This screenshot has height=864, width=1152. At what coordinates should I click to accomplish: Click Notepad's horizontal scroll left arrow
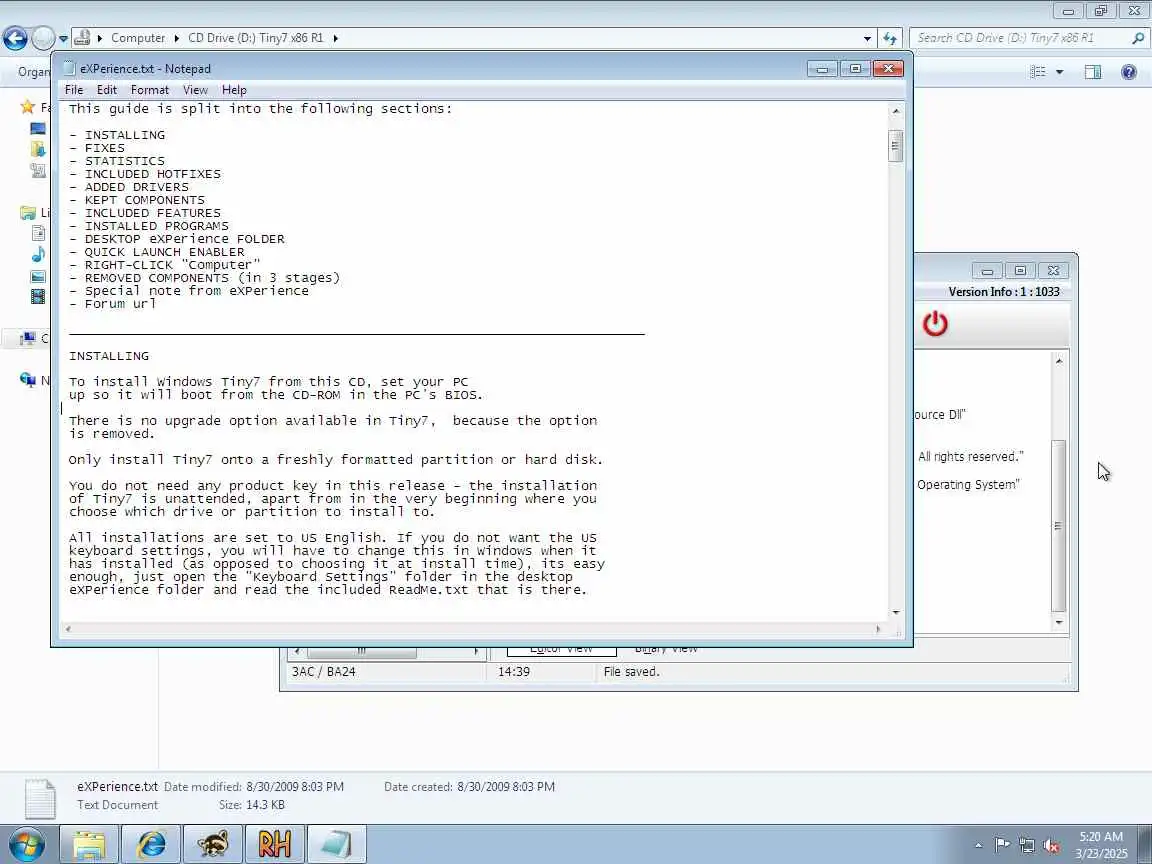click(68, 629)
